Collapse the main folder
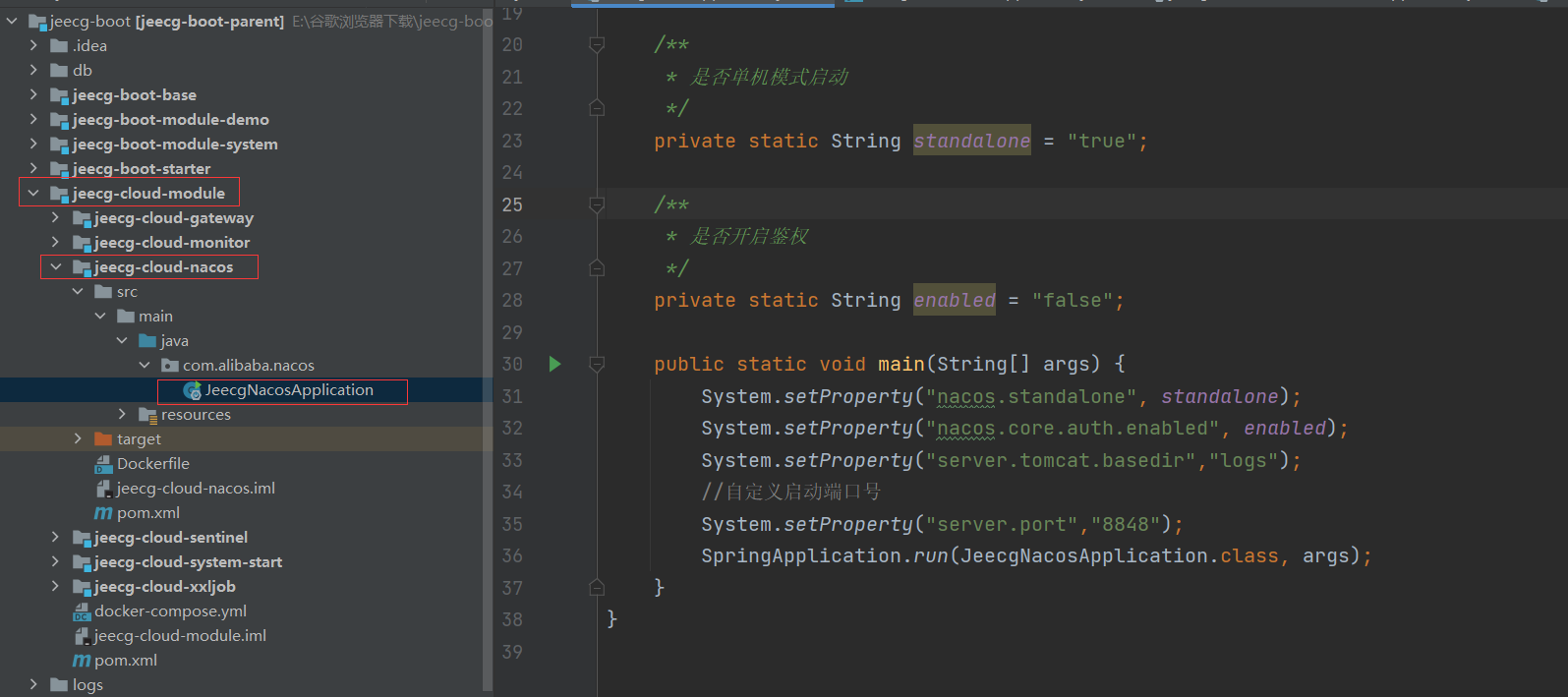The width and height of the screenshot is (1568, 697). (x=100, y=317)
